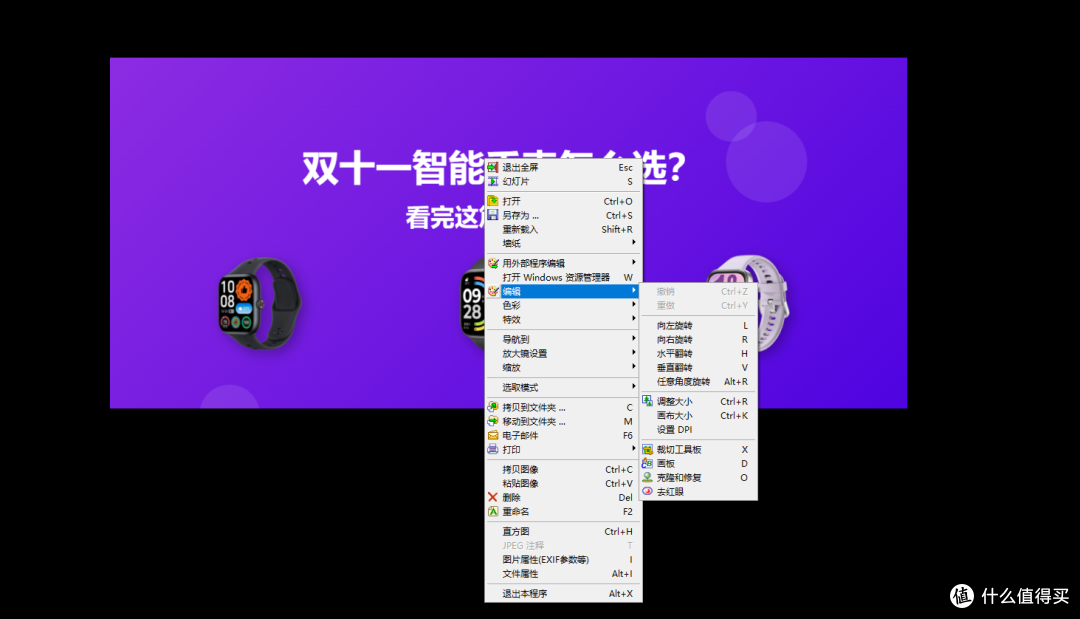Image resolution: width=1080 pixels, height=619 pixels.
Task: Open 画布大小 canvas size
Action: [x=698, y=415]
